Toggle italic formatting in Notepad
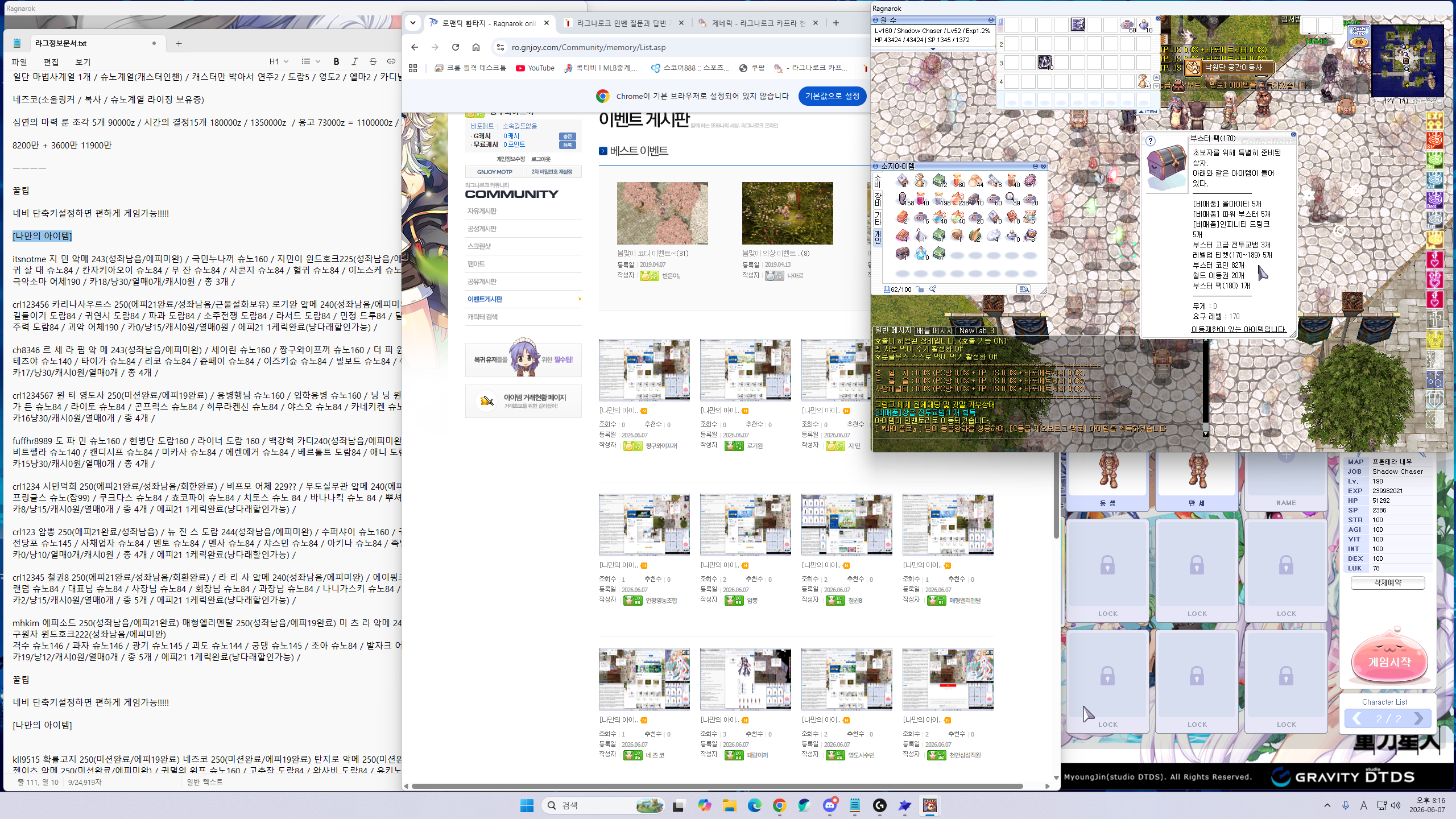This screenshot has width=1456, height=819. (354, 61)
